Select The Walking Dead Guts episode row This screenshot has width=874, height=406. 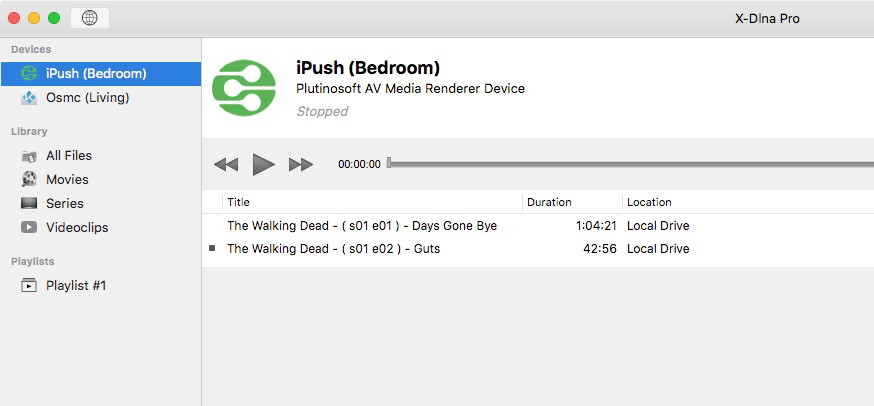pos(333,248)
